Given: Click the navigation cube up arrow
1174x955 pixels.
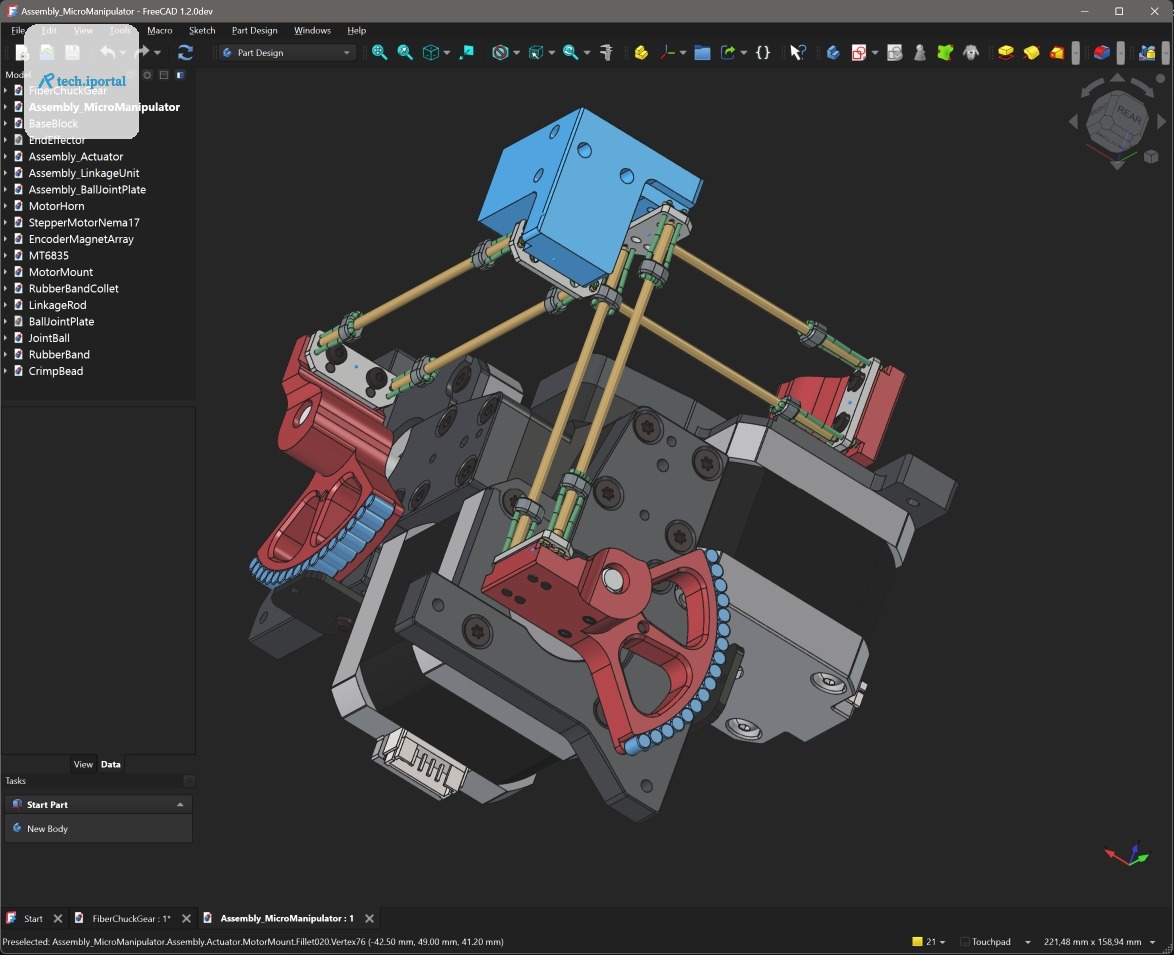Looking at the screenshot, I should pos(1117,78).
